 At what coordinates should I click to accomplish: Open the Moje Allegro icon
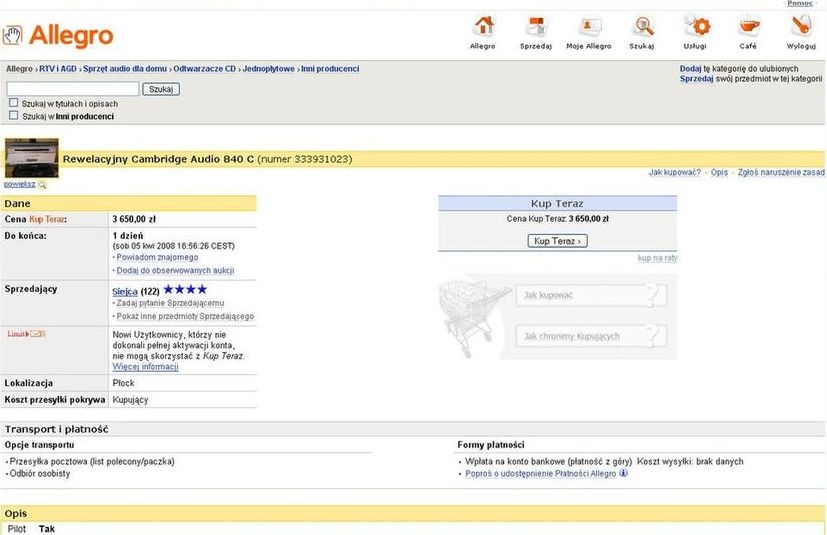pyautogui.click(x=589, y=26)
